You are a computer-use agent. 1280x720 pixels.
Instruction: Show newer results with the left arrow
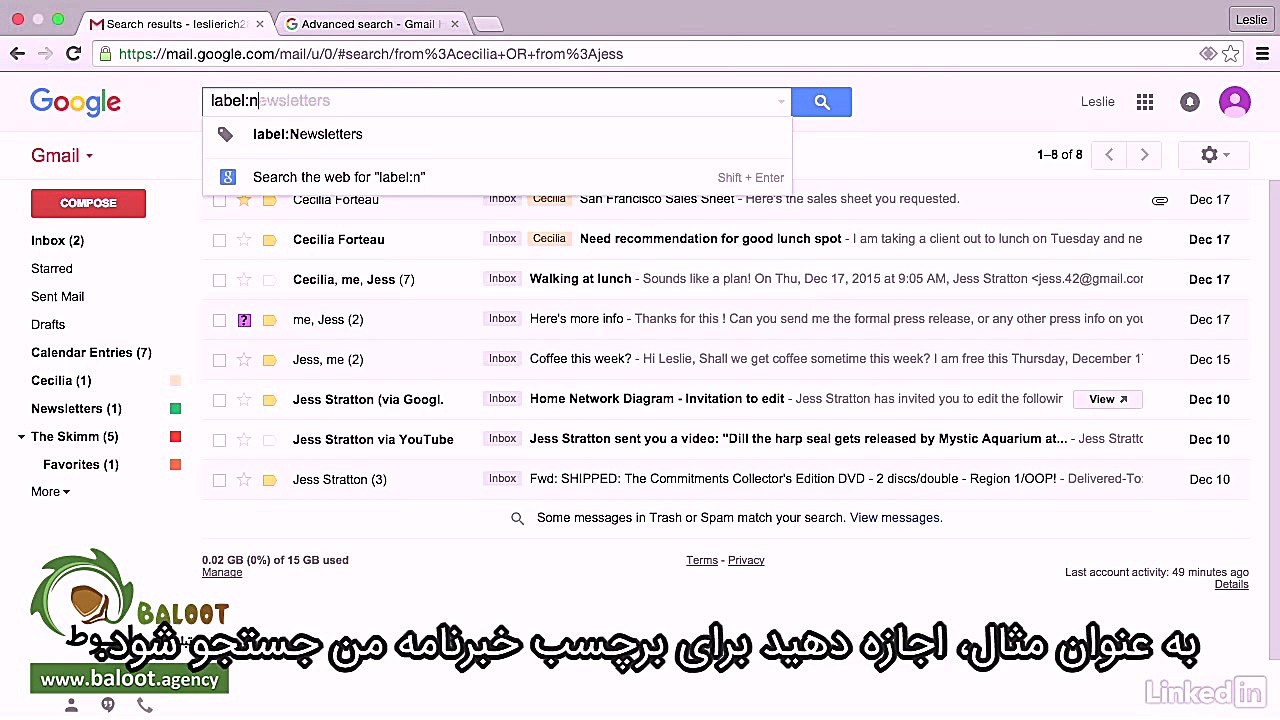click(x=1109, y=155)
